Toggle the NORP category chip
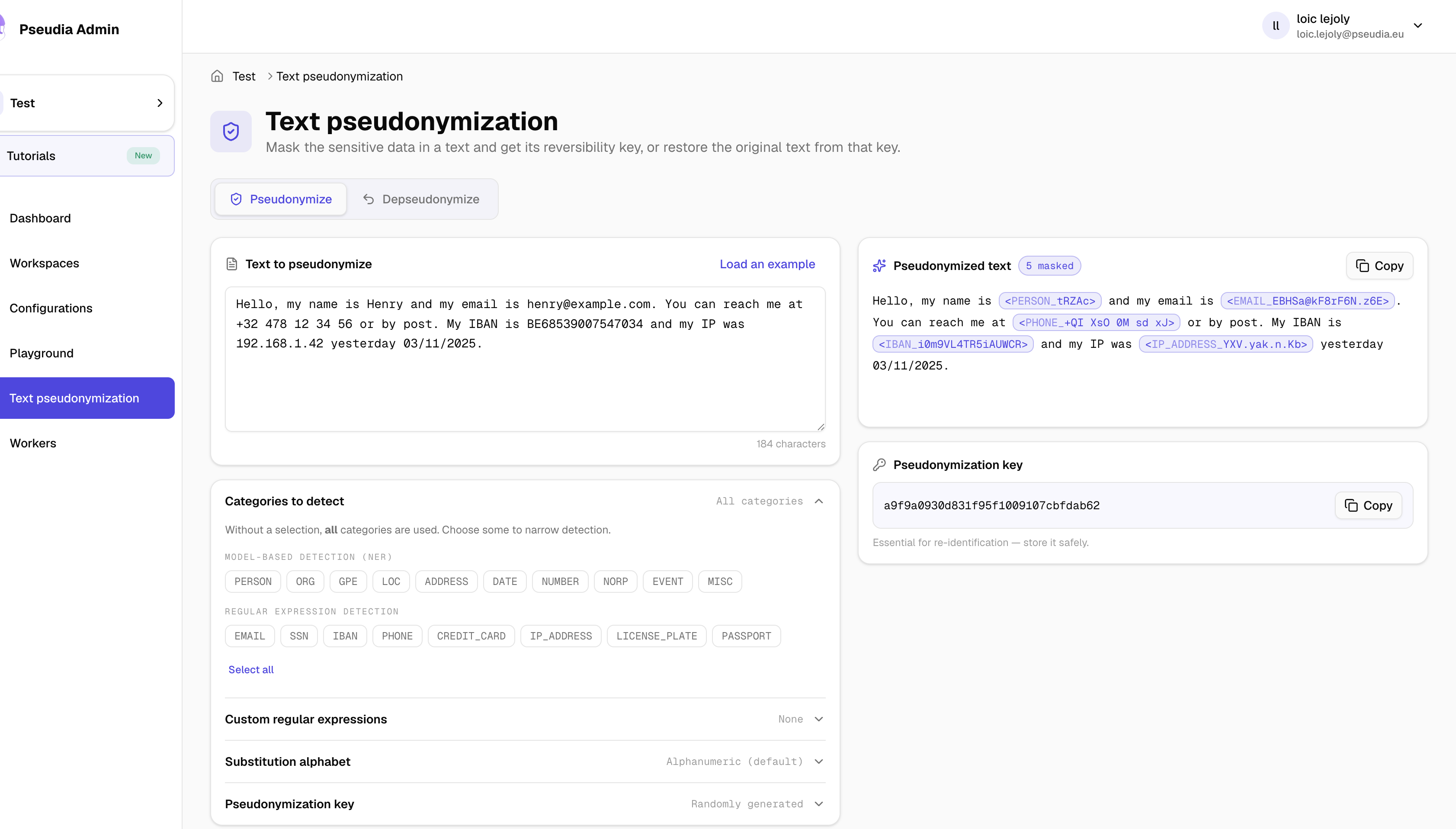This screenshot has width=1456, height=829. click(615, 582)
